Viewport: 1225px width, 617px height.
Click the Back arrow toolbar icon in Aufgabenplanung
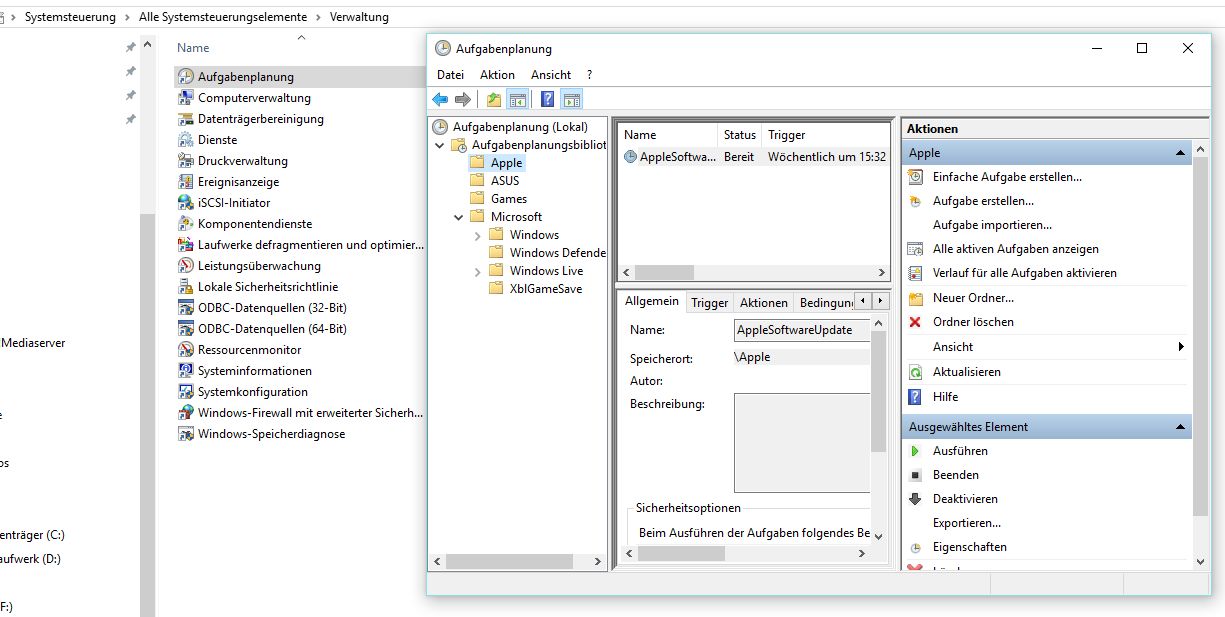(x=440, y=99)
